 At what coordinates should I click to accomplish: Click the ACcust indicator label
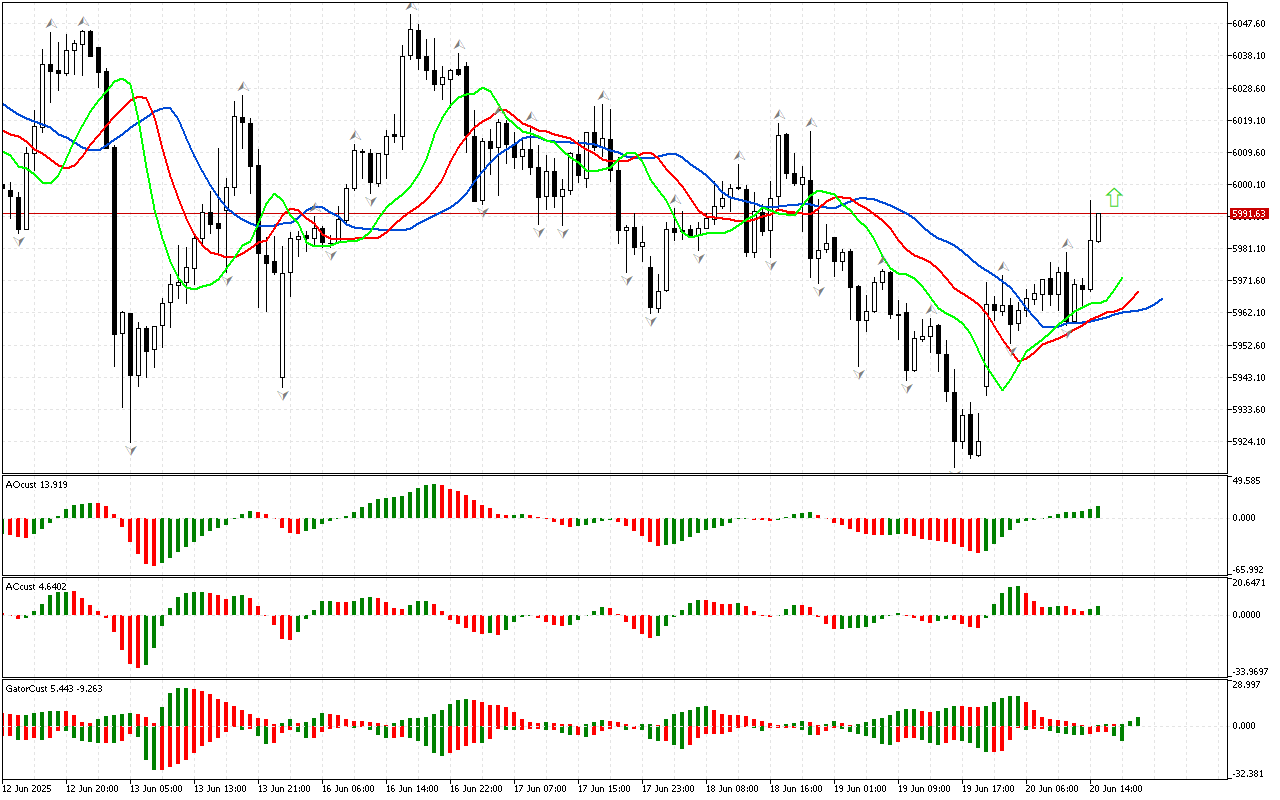tap(36, 586)
